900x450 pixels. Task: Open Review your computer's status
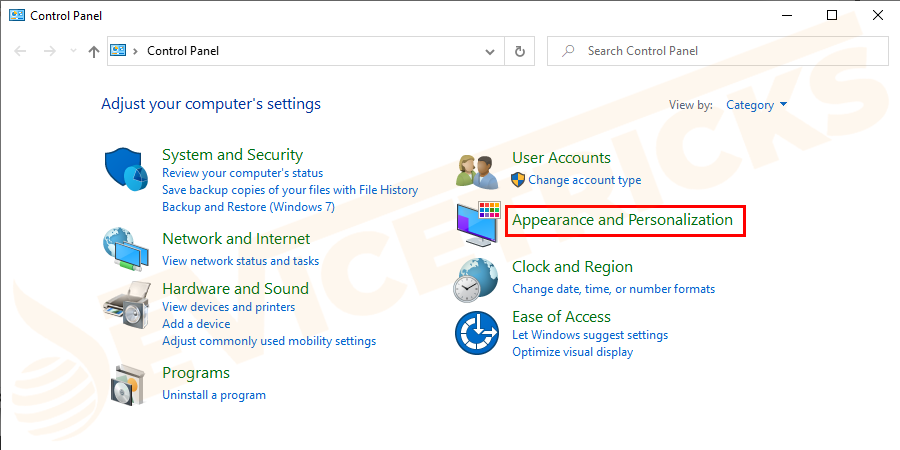243,173
